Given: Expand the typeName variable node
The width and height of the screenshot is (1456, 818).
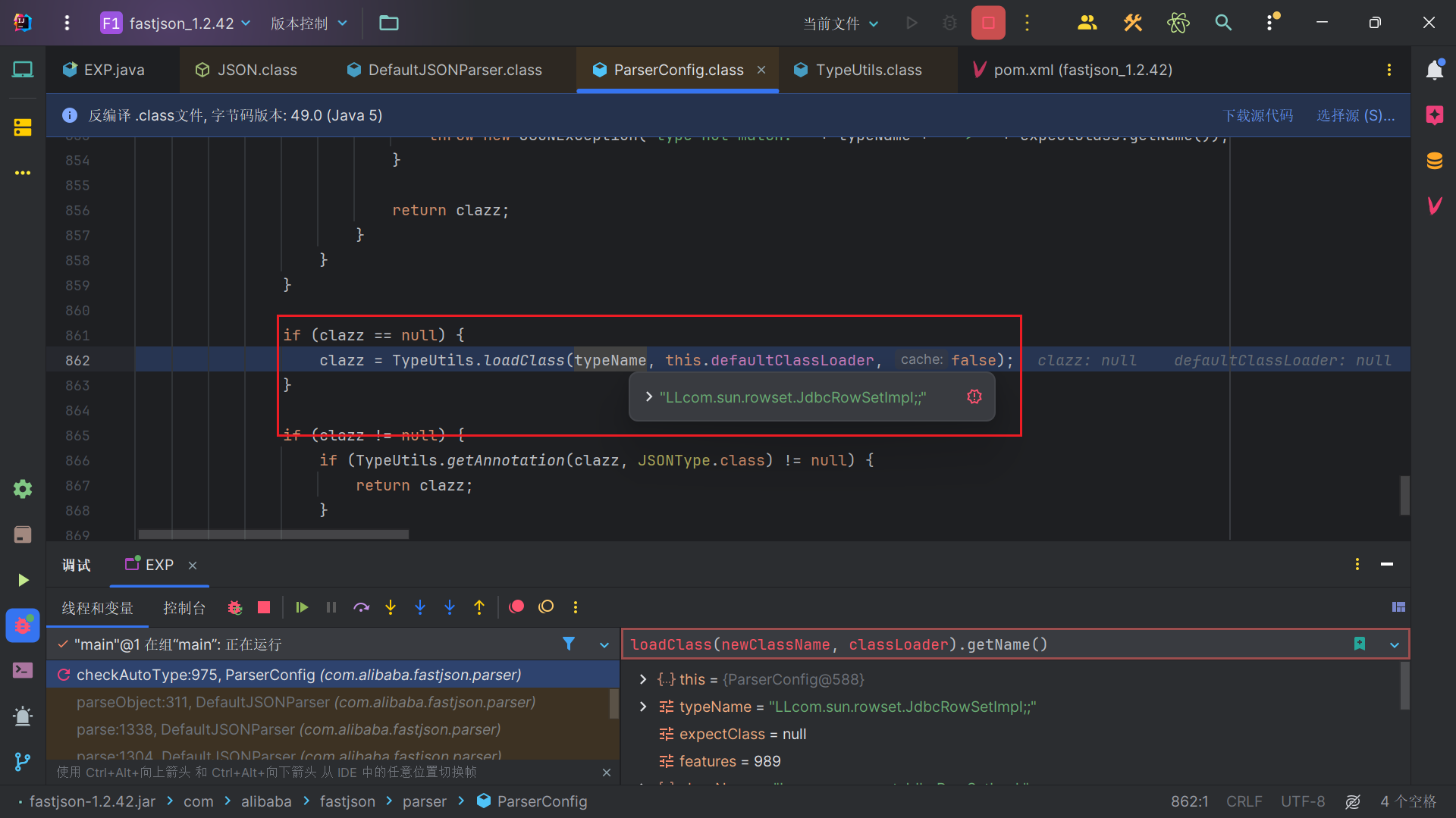Looking at the screenshot, I should (643, 707).
